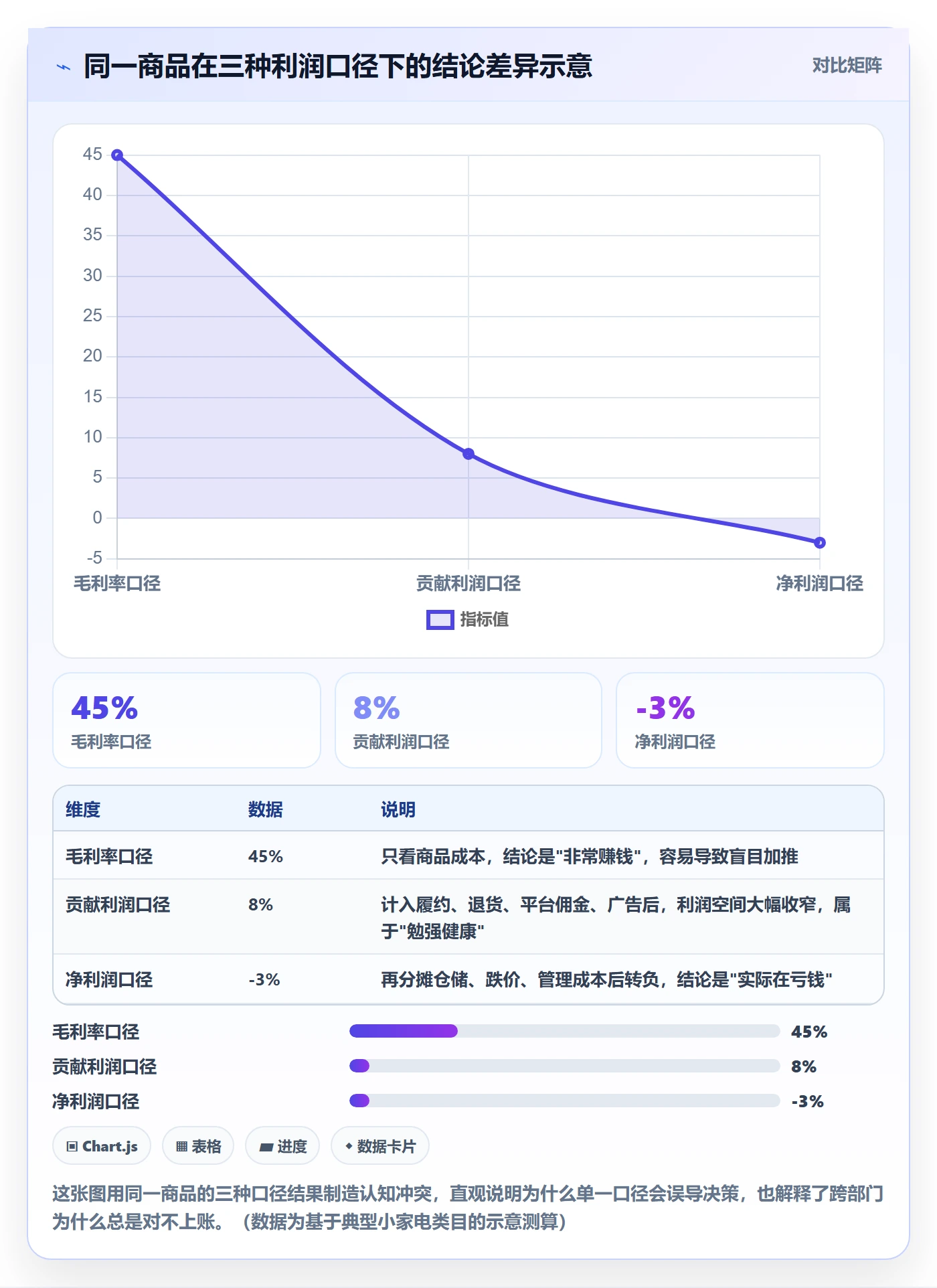Screen dimensions: 937x1288
Task: Open the 45% 毛利率口径 stat card
Action: 187,720
